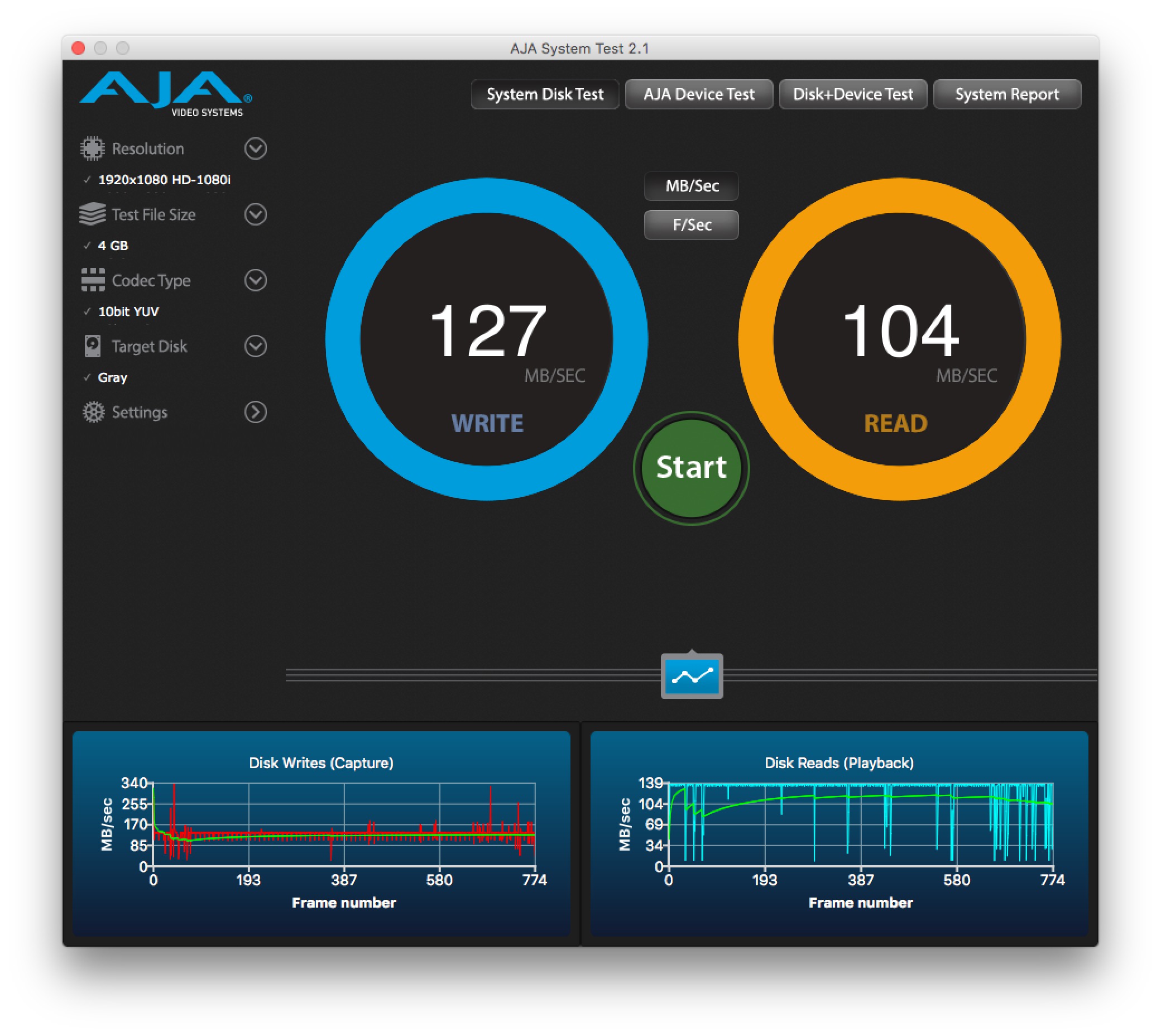Viewport: 1161px width, 1036px height.
Task: Open the System Disk Test tab
Action: tap(545, 94)
